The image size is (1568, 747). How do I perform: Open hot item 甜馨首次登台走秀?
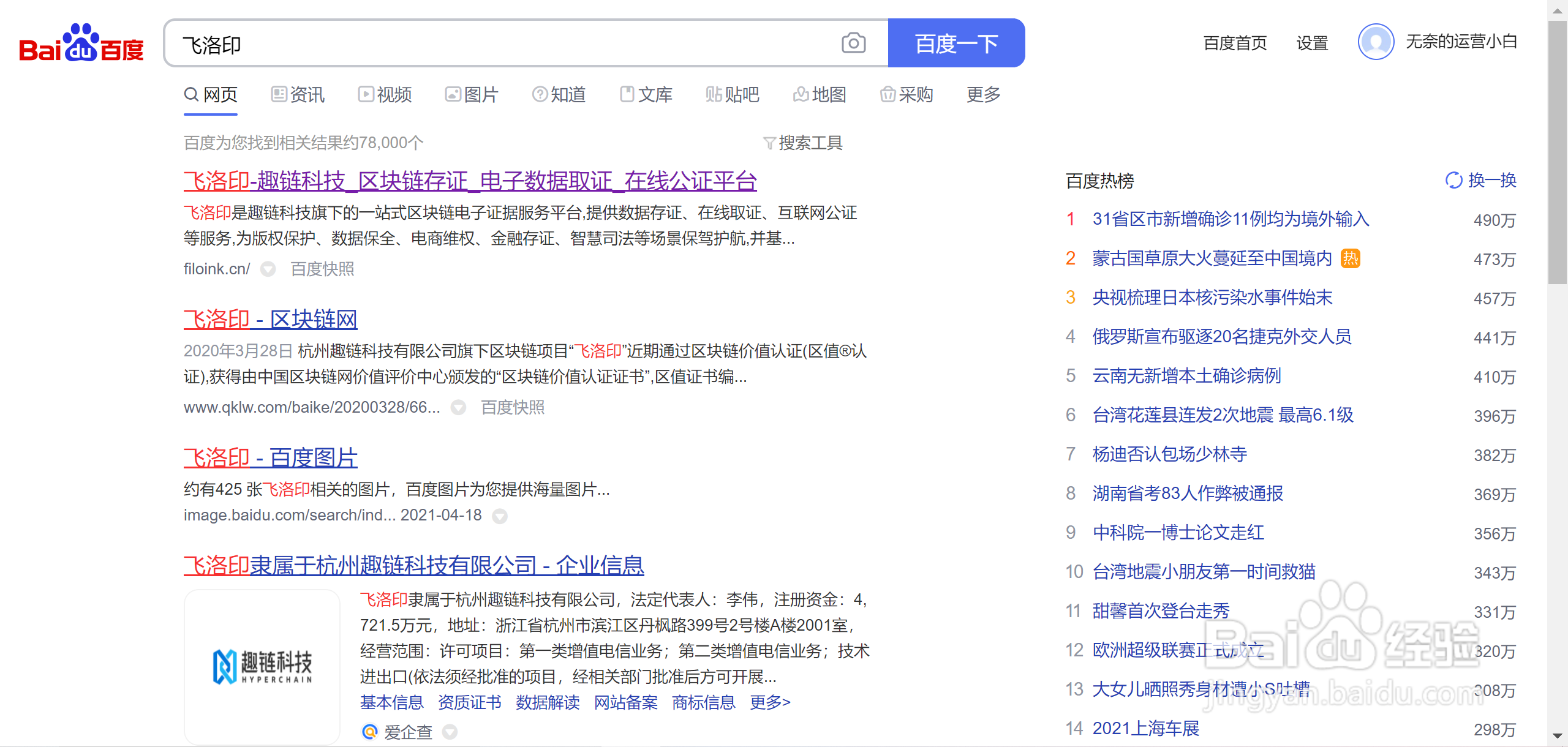coord(1161,611)
